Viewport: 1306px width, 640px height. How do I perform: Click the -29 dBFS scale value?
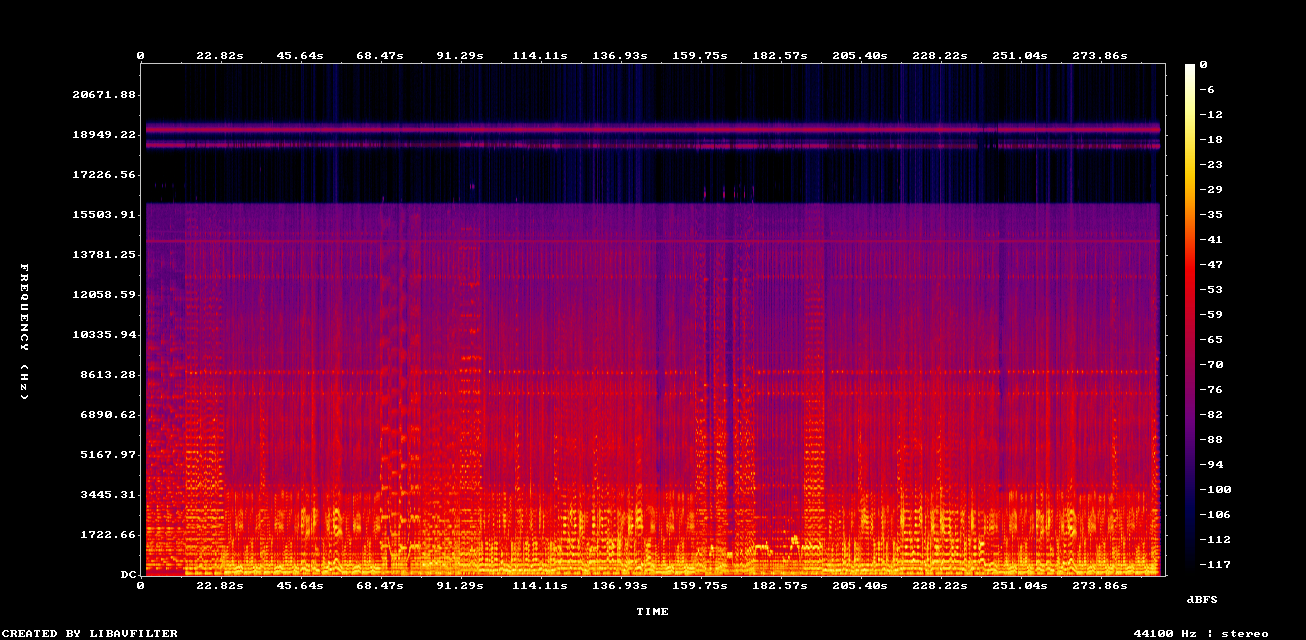point(1211,190)
